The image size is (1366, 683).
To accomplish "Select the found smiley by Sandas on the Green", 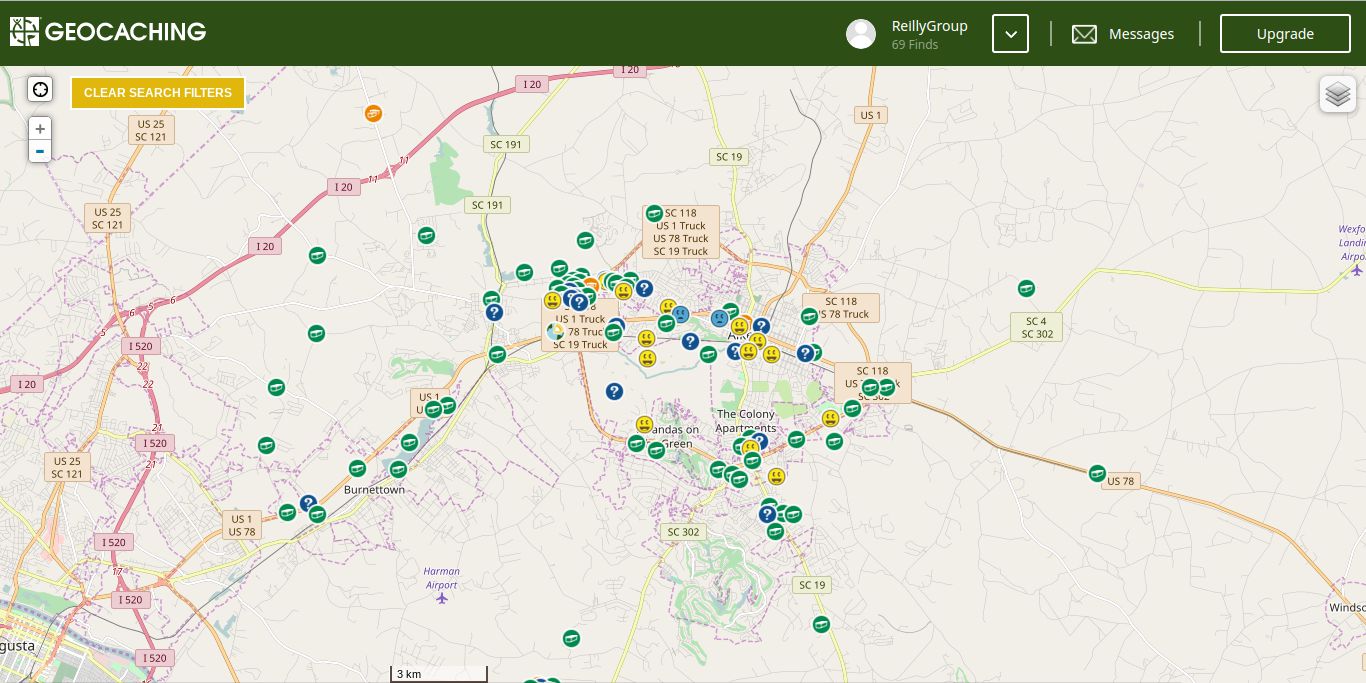I will click(644, 425).
